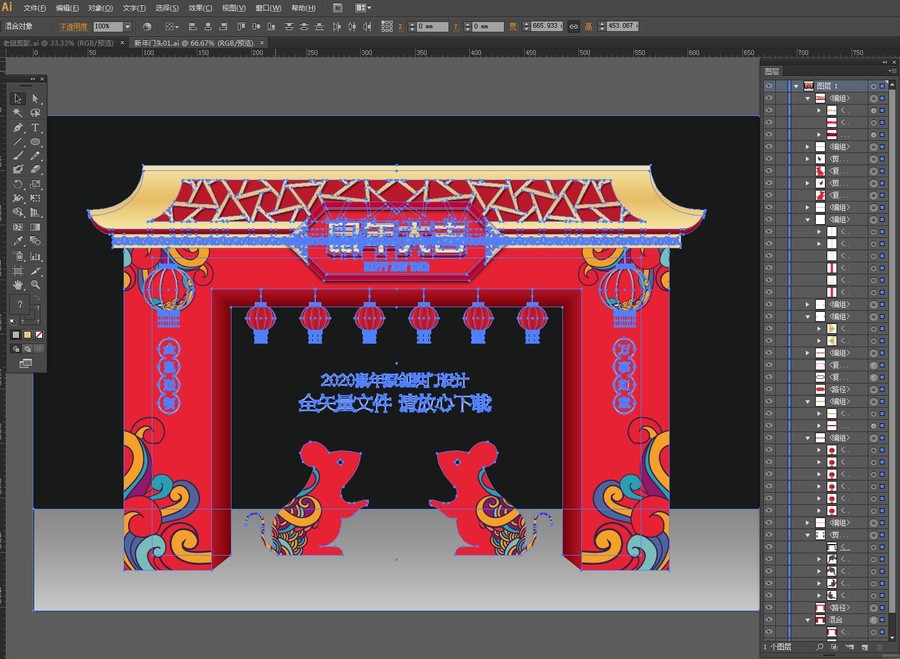Select the Gradient tool

pyautogui.click(x=35, y=227)
